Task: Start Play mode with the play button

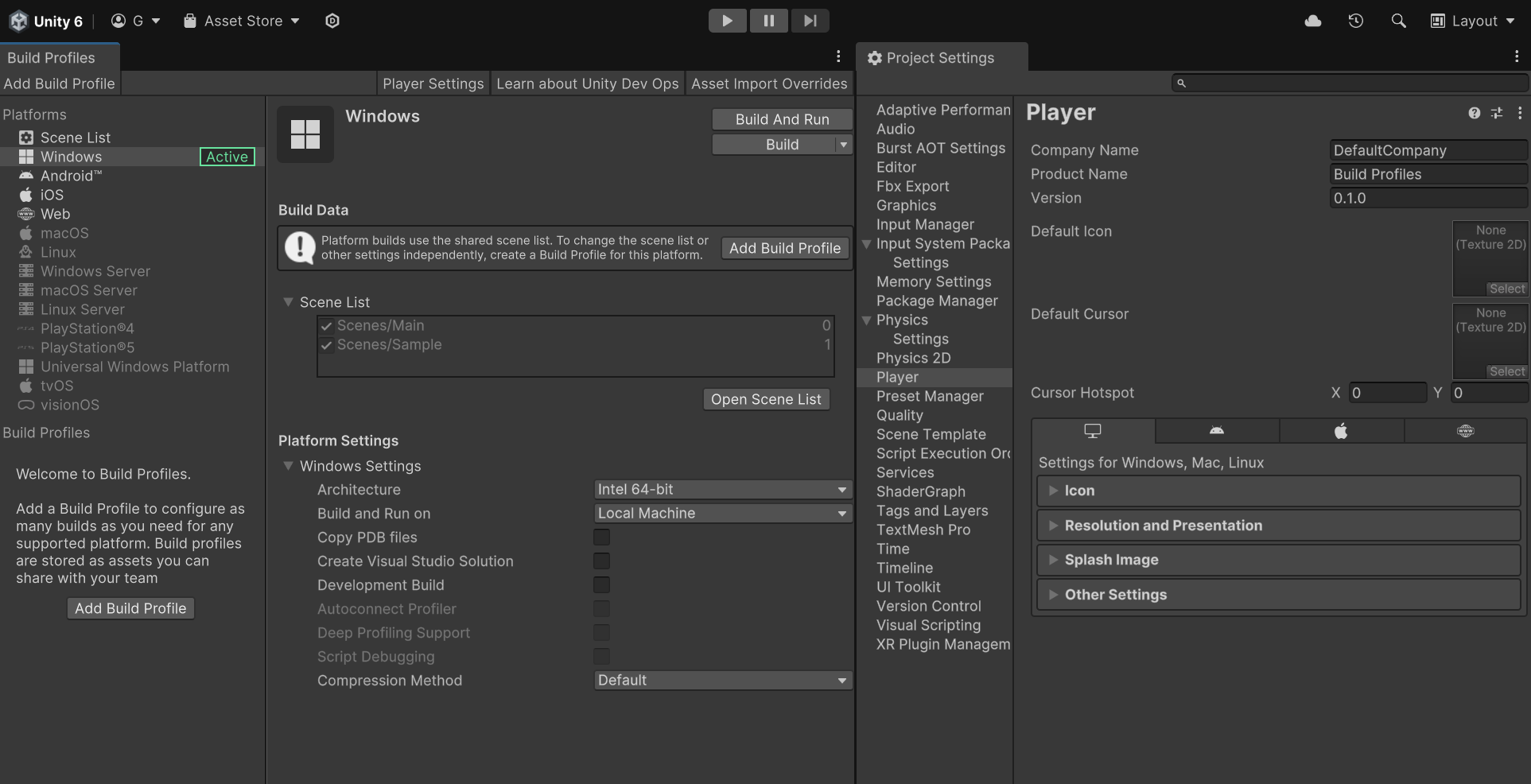Action: point(727,21)
